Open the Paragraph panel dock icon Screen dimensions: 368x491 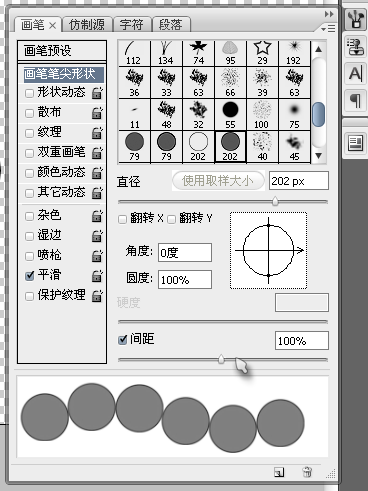355,100
